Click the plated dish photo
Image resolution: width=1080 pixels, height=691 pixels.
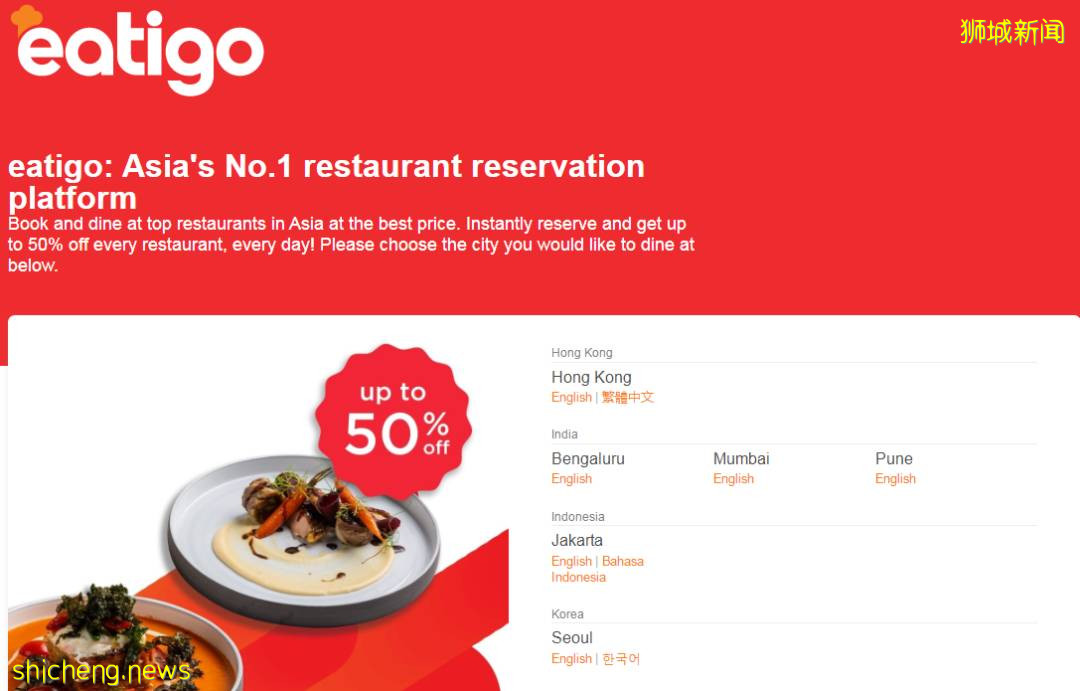(x=304, y=541)
